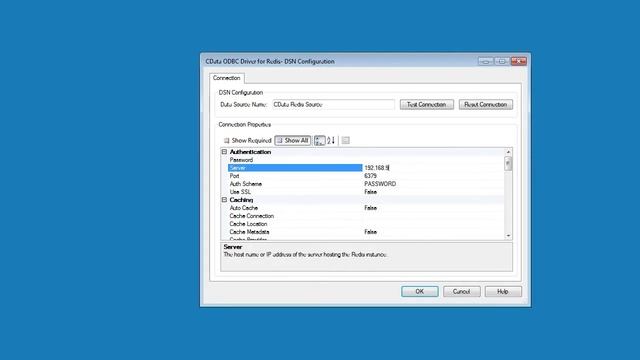The height and width of the screenshot is (360, 640).
Task: Click the property pages toolbar icon
Action: click(x=346, y=140)
